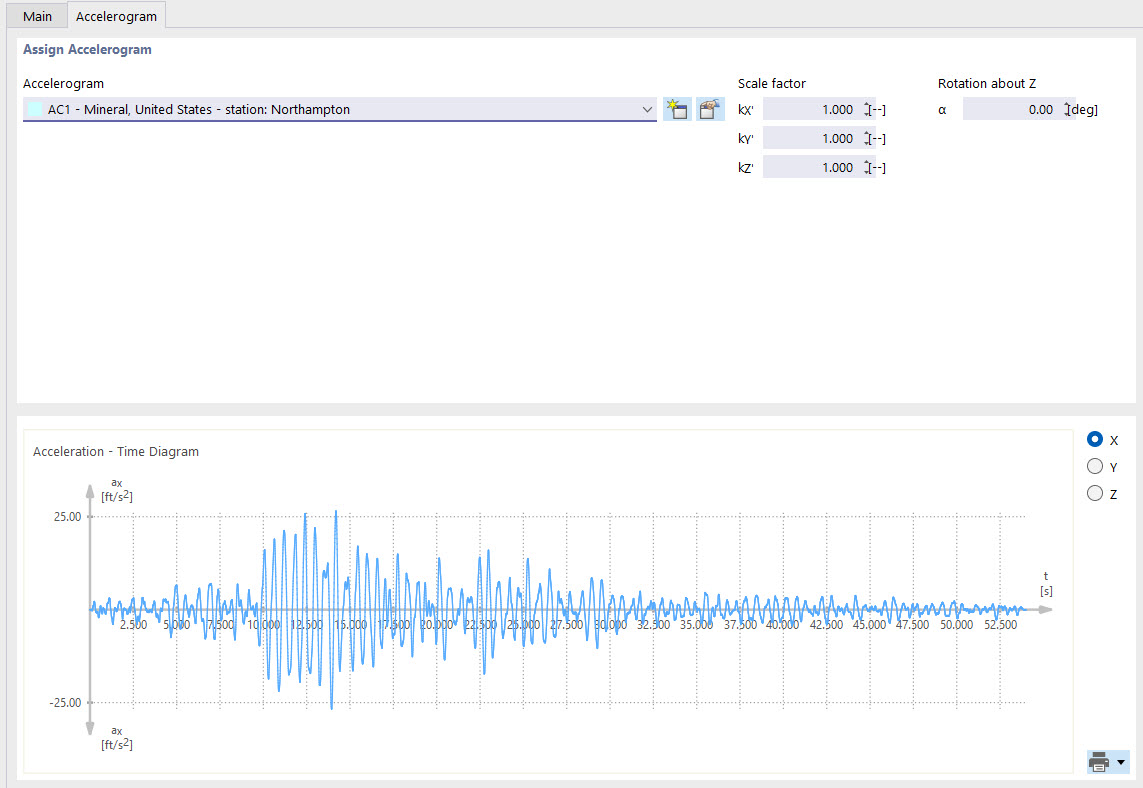Click the kZ' scale factor spinner arrows

[867, 168]
